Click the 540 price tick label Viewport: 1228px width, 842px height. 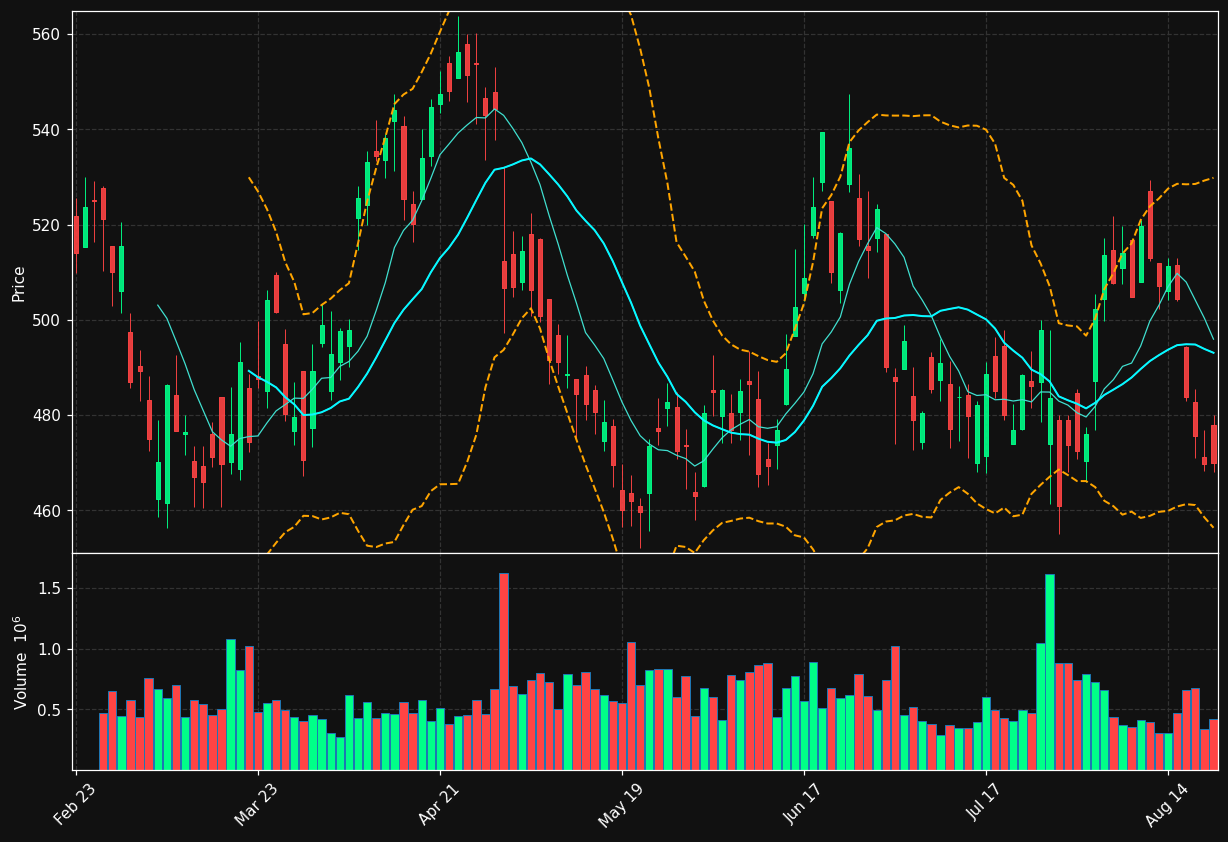coord(47,130)
